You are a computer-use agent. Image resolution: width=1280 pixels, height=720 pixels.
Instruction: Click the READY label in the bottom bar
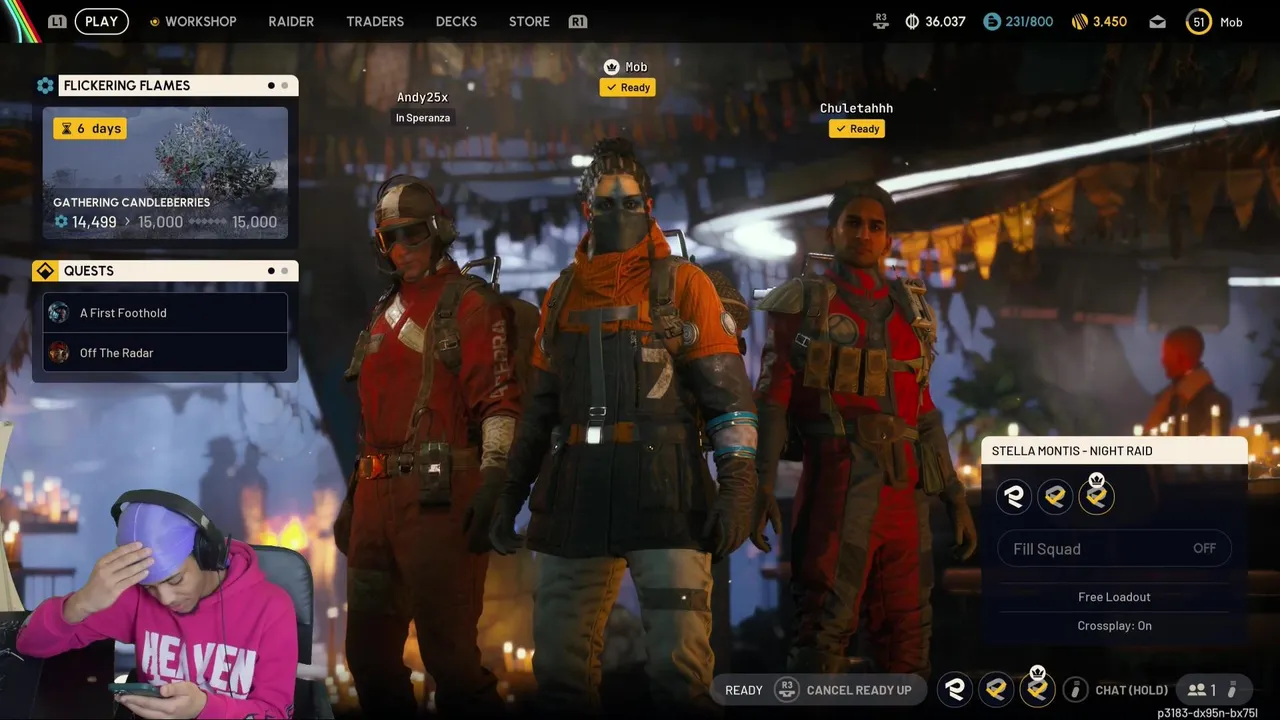pos(744,690)
